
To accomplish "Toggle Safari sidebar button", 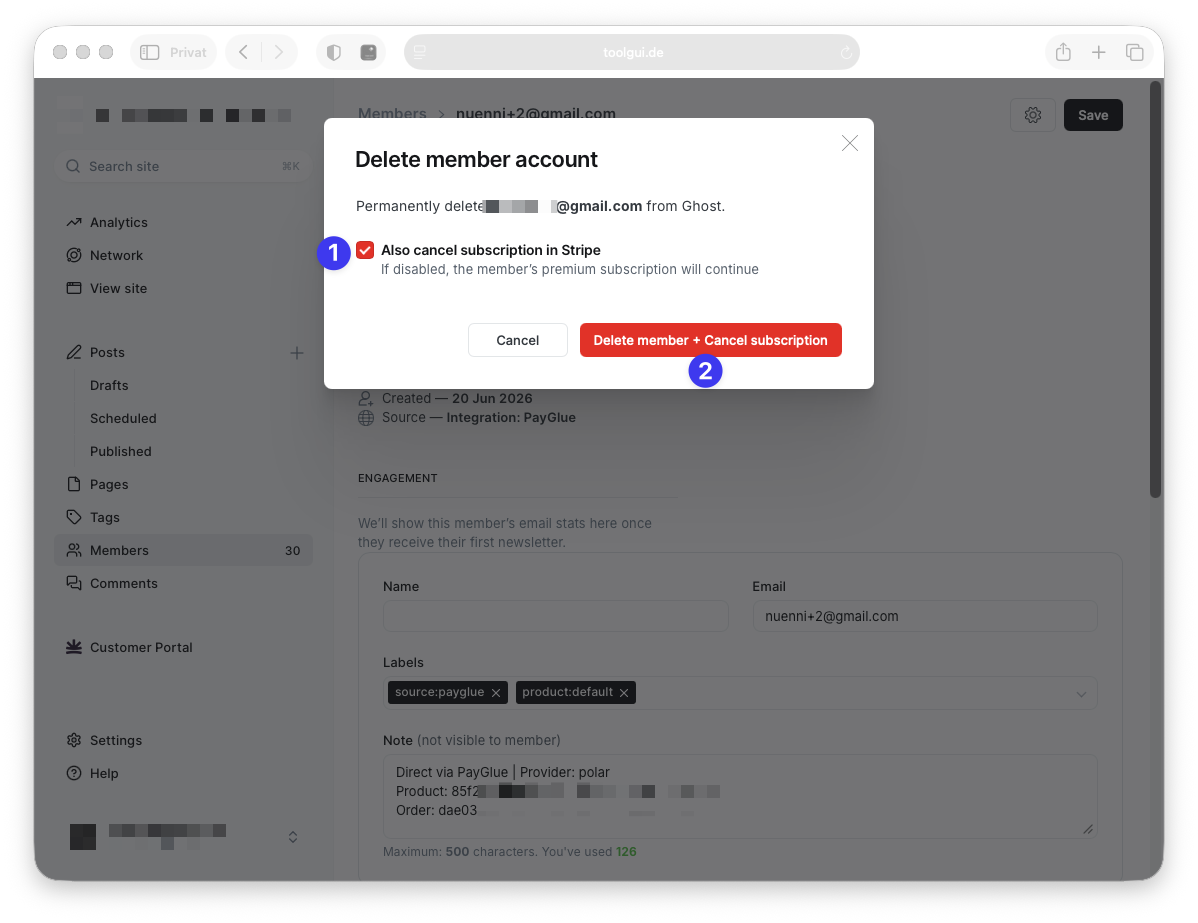I will coord(150,52).
